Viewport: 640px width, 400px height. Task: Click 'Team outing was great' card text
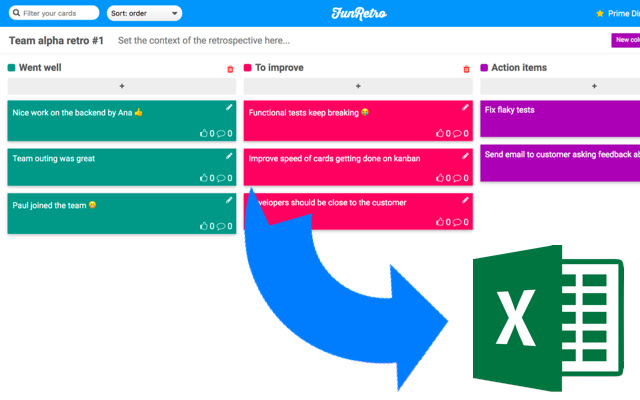click(53, 158)
